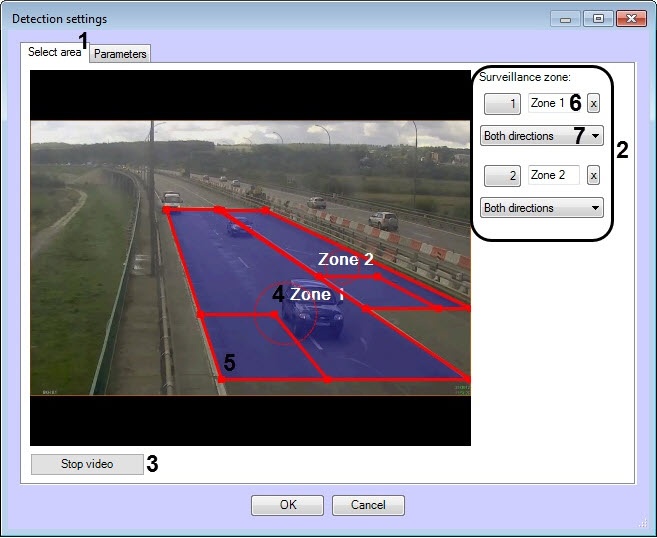Switch to the Parameters tab

coord(120,54)
